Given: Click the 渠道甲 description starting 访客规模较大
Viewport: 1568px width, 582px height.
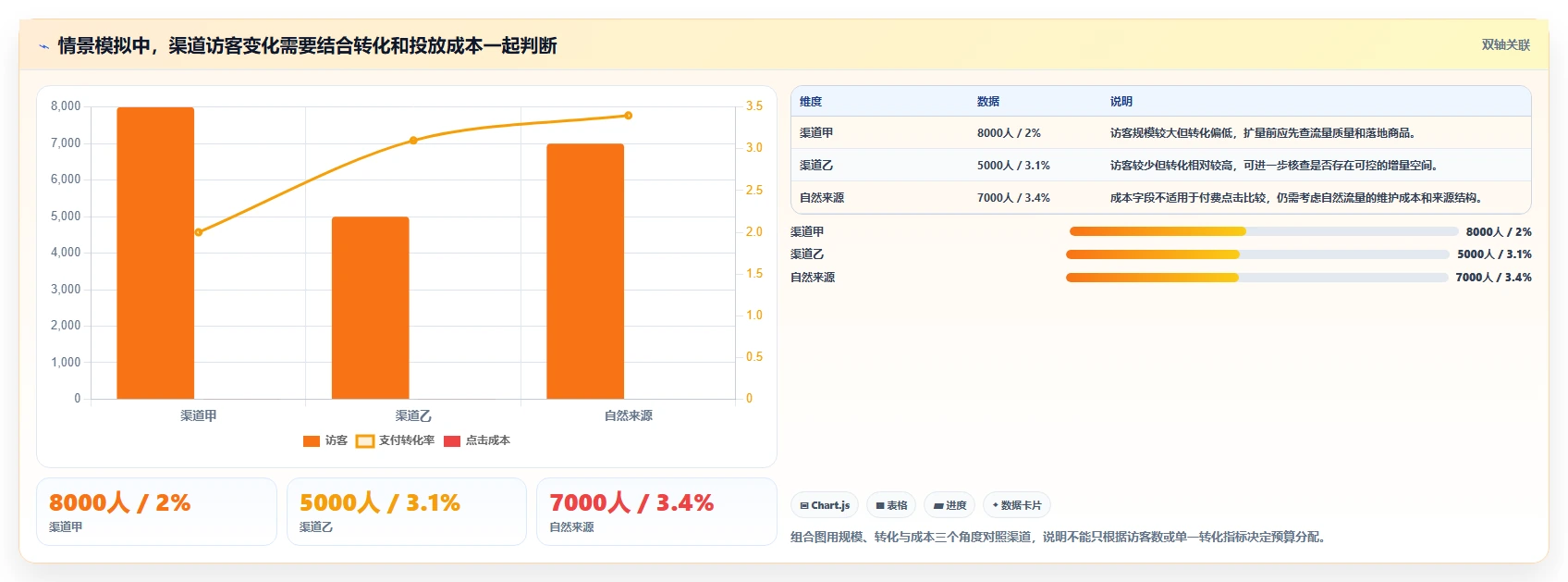Looking at the screenshot, I should [x=1263, y=133].
